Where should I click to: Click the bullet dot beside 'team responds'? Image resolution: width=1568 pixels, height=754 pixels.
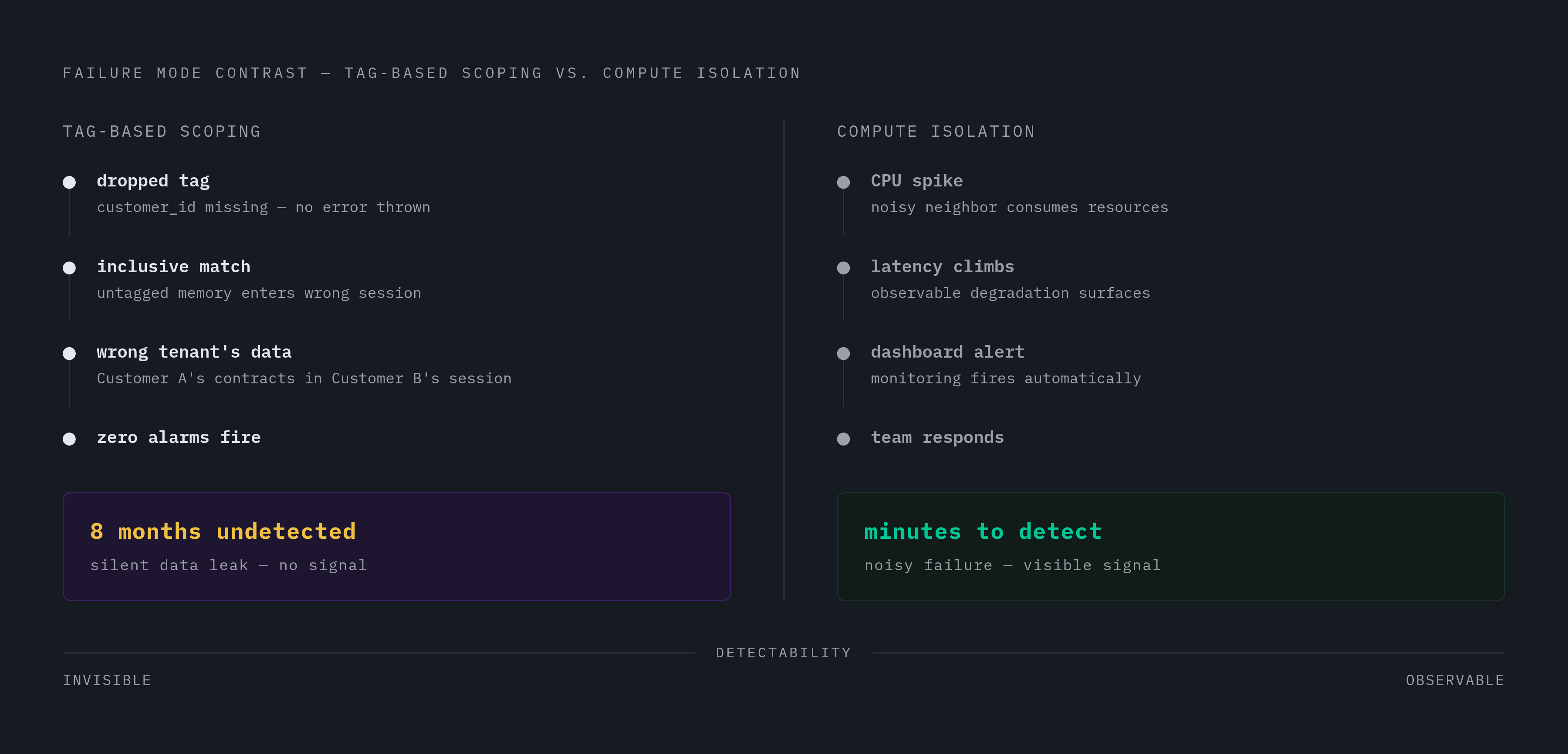pos(843,439)
